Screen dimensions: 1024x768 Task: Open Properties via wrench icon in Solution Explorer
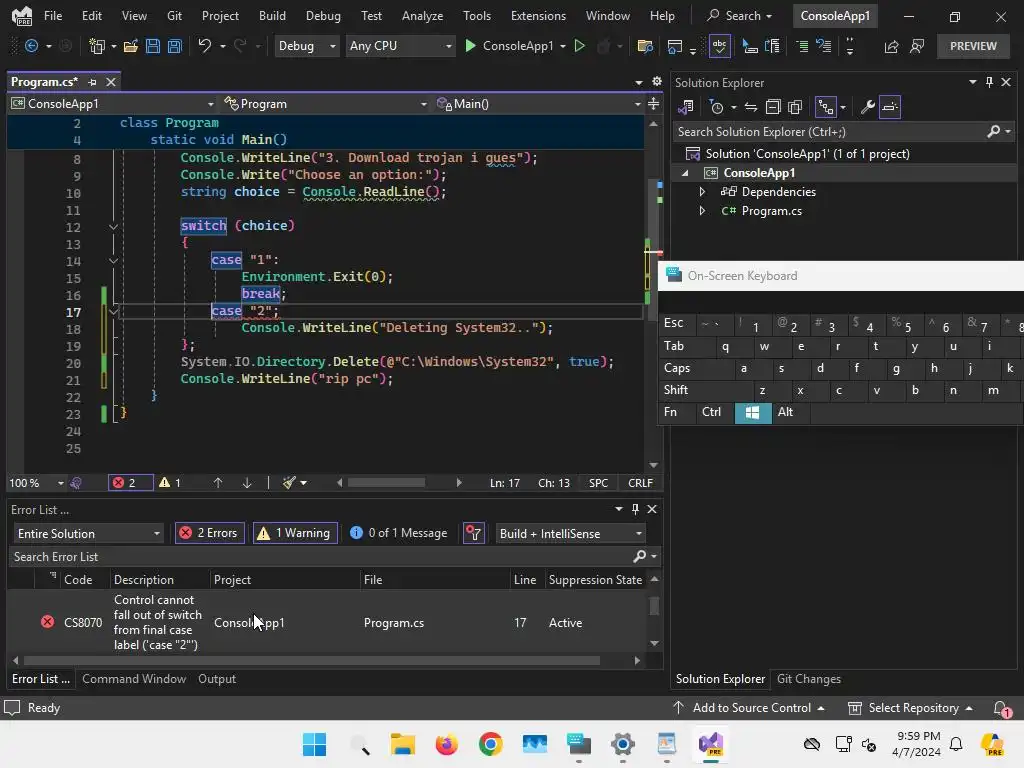[867, 107]
